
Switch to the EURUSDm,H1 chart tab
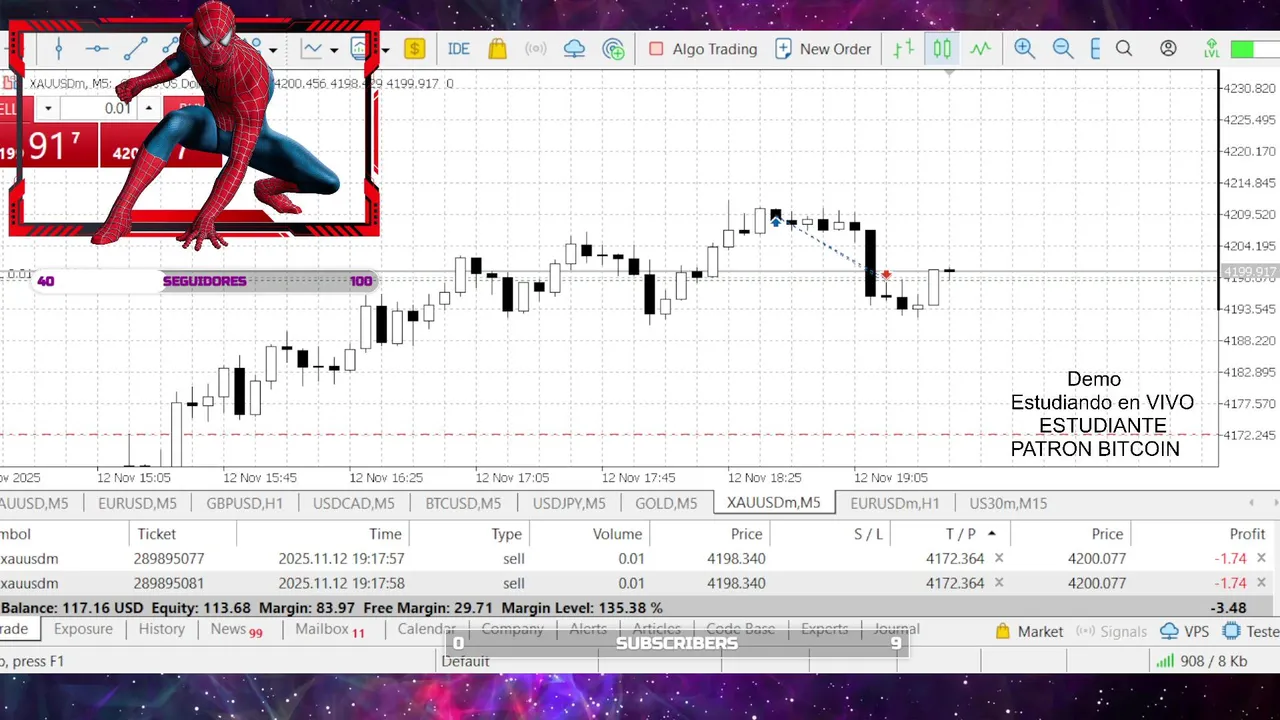[895, 503]
